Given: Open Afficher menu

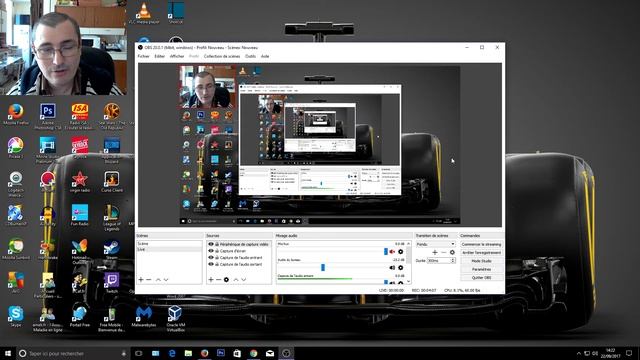Looking at the screenshot, I should 177,56.
